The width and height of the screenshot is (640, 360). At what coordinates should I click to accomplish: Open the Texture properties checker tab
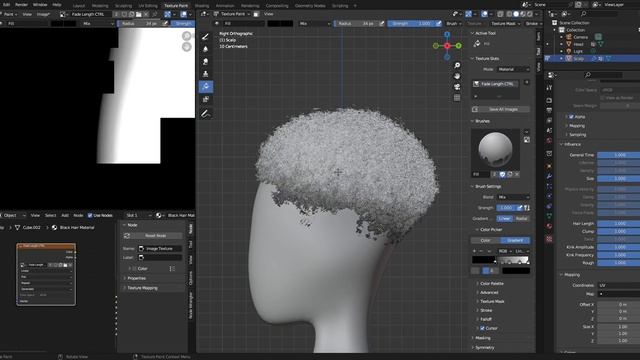[x=549, y=239]
